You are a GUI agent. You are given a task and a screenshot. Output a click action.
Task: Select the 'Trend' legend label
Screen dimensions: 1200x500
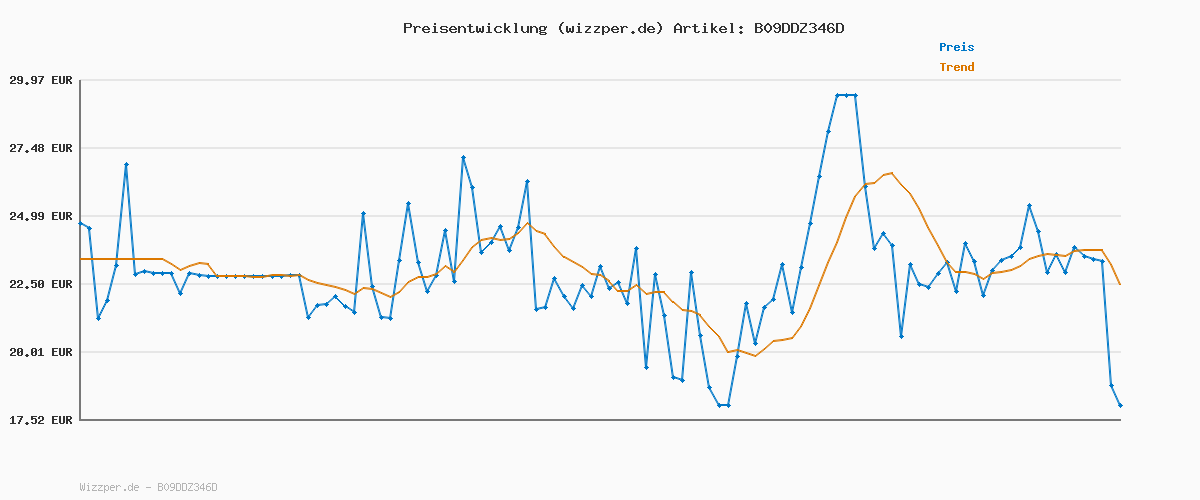point(956,68)
